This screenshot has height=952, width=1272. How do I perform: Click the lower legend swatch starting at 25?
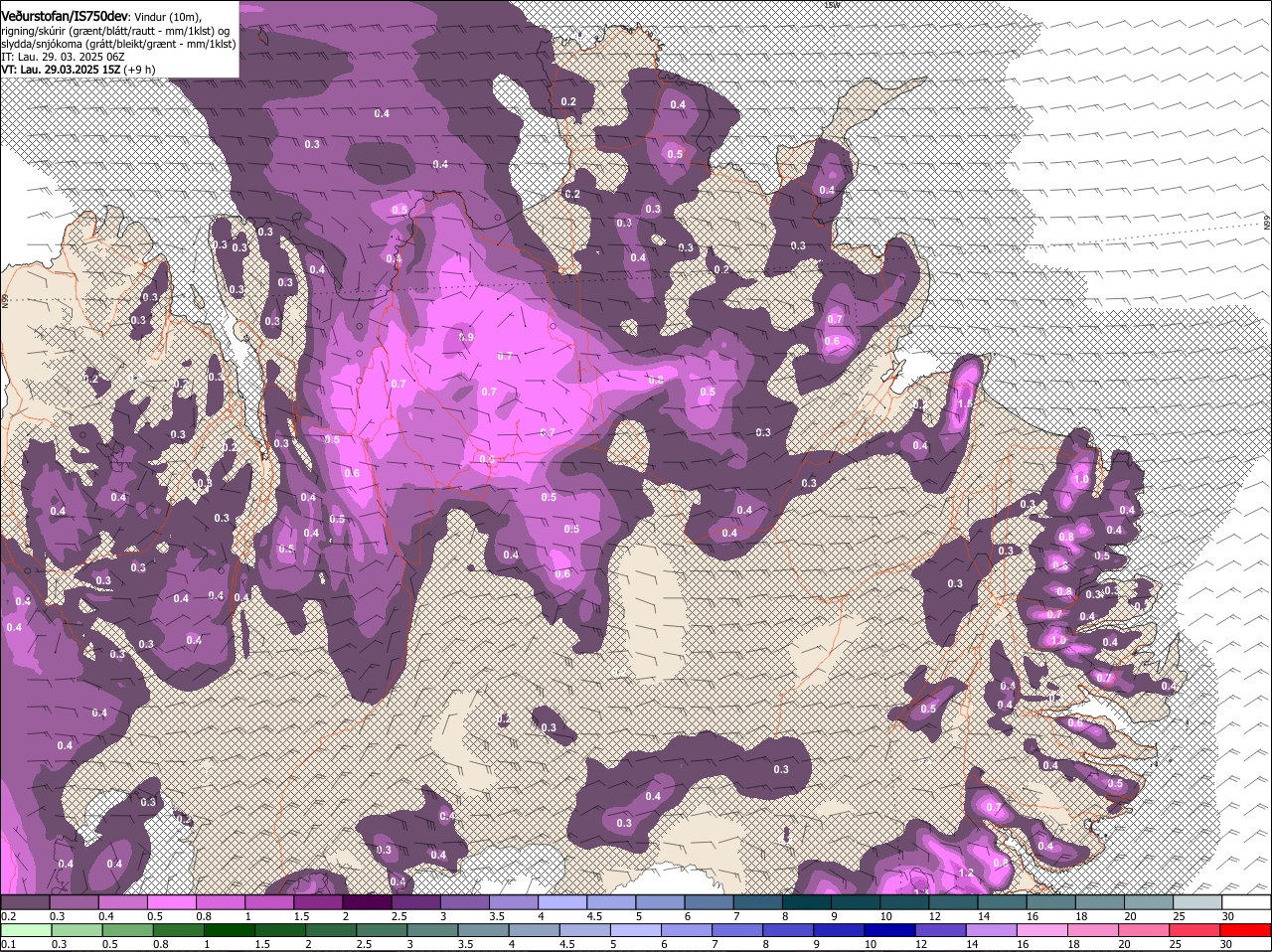pyautogui.click(x=1195, y=930)
